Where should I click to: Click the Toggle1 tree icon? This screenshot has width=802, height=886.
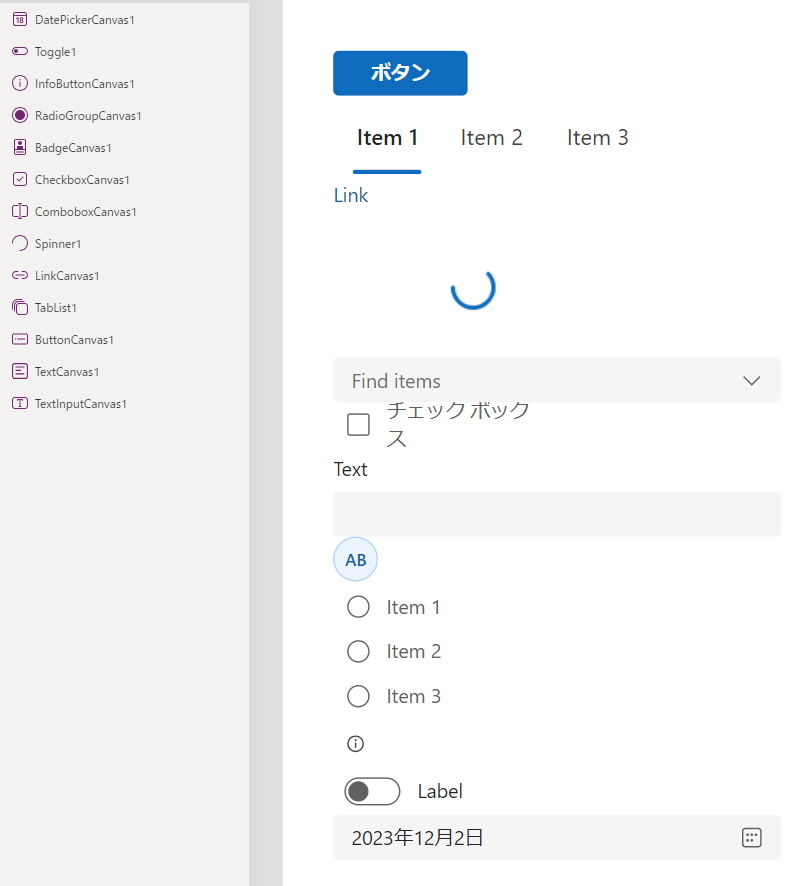[20, 51]
